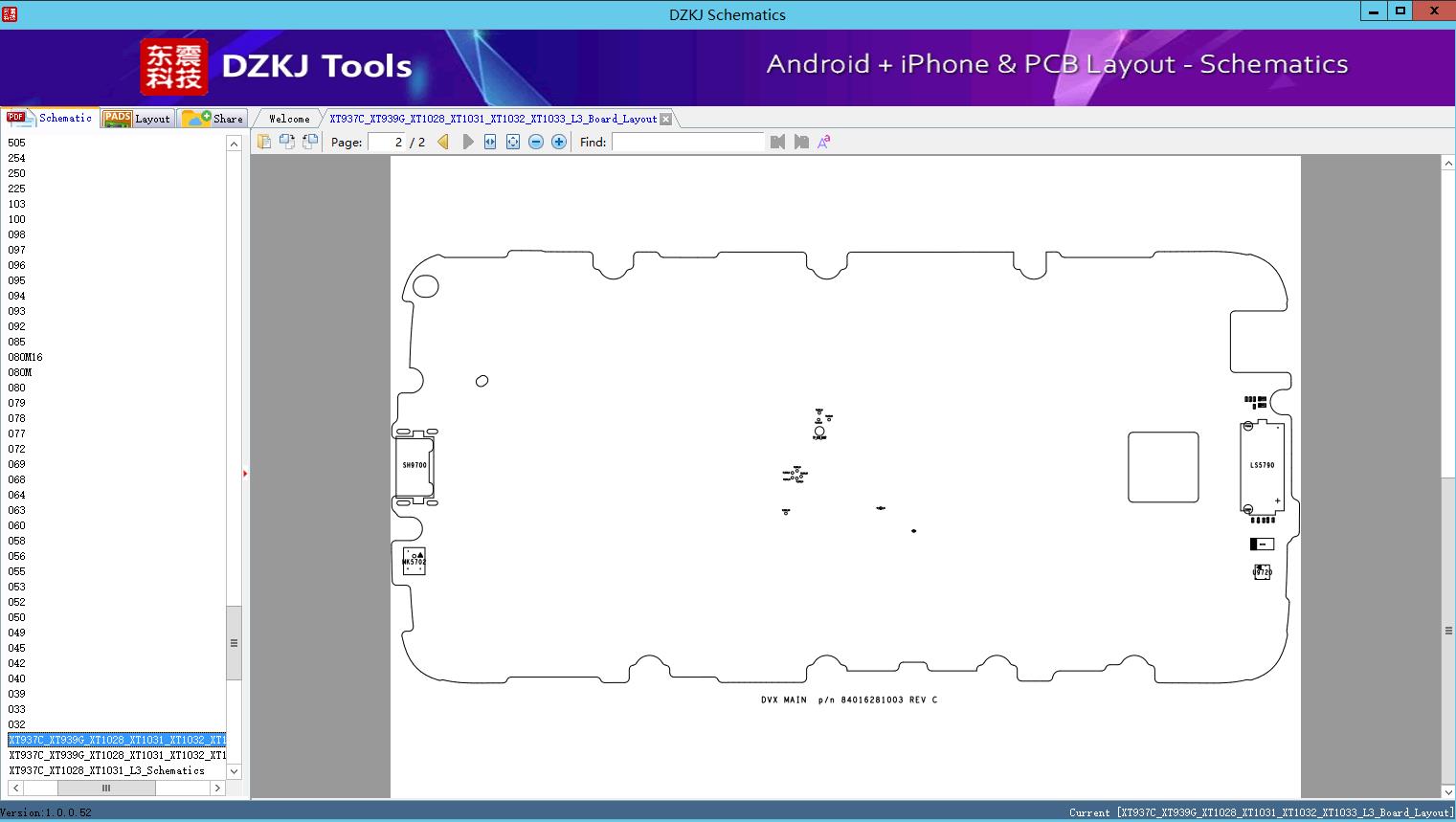Select list item 060
The height and width of the screenshot is (822, 1456).
pyautogui.click(x=17, y=525)
